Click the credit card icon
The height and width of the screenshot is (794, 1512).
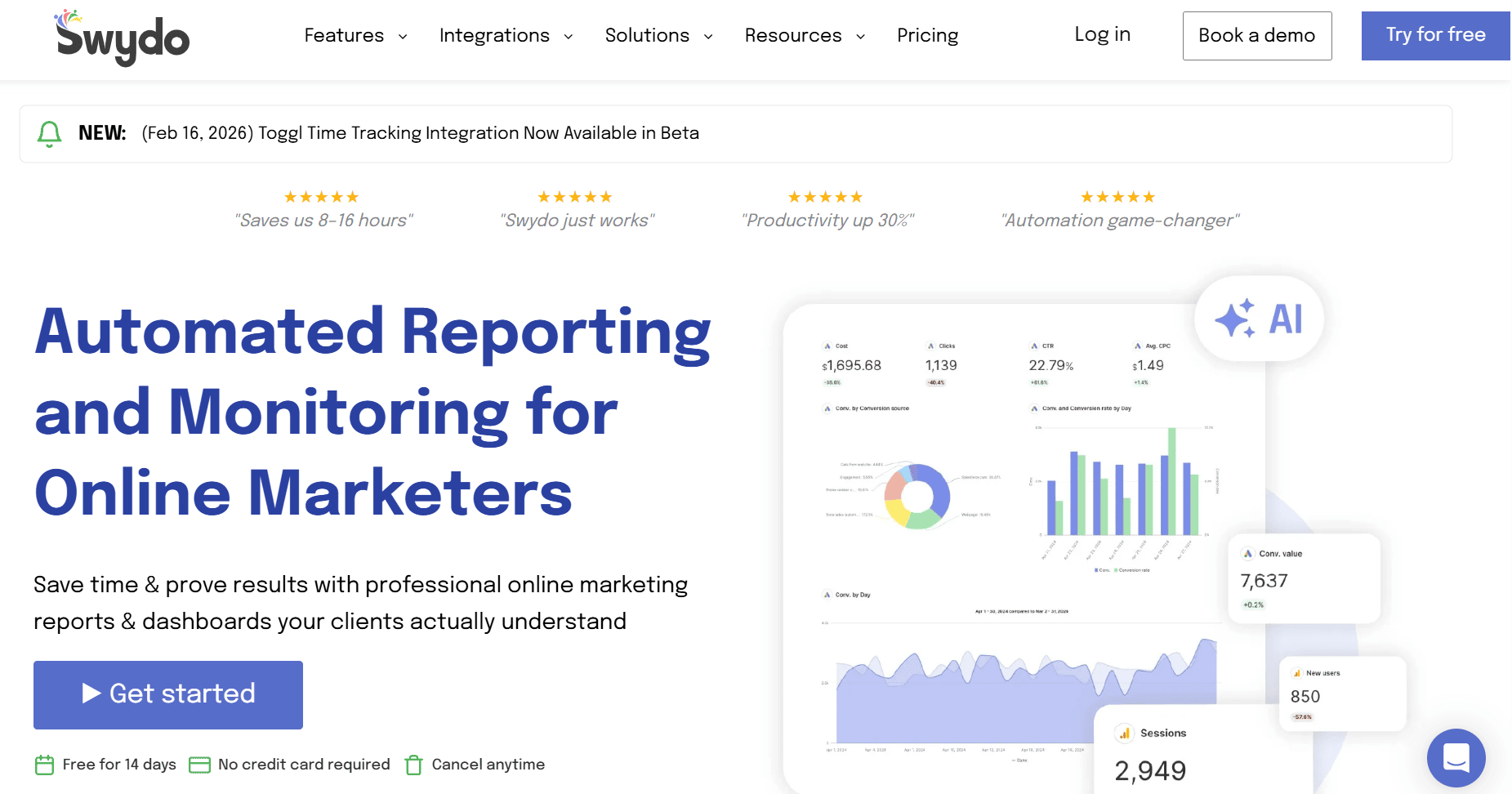(199, 765)
